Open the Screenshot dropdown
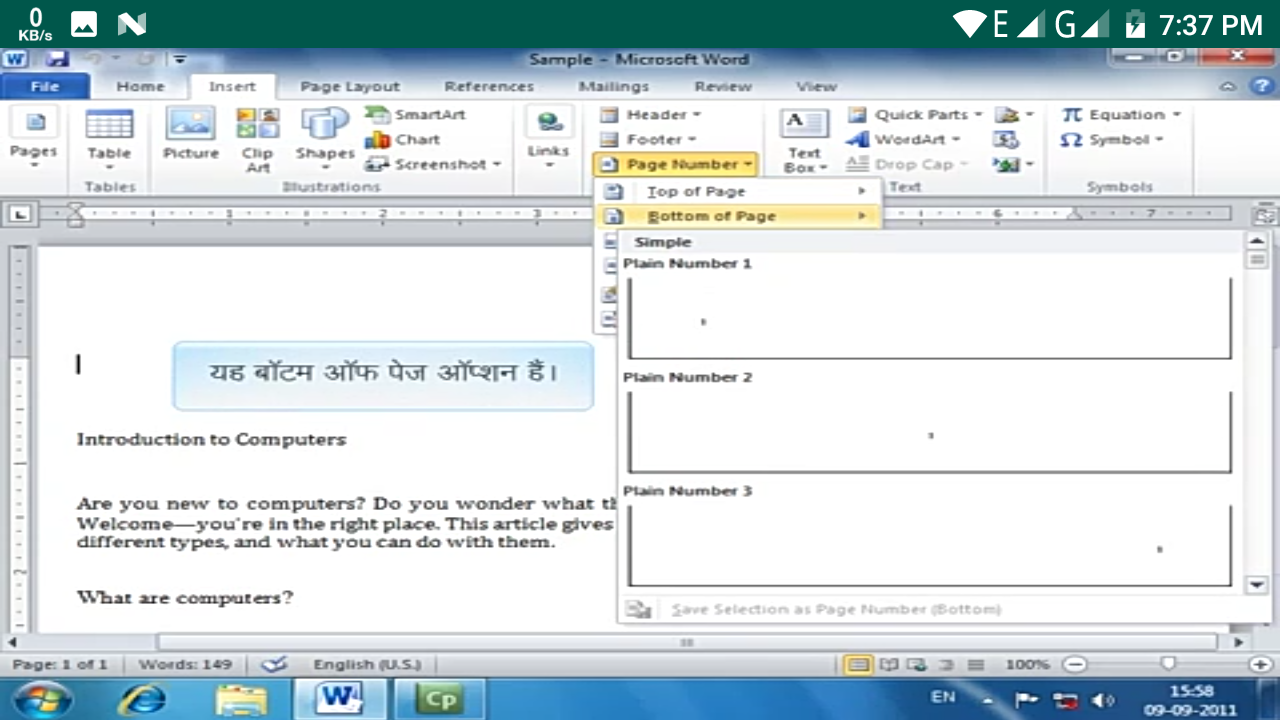The width and height of the screenshot is (1280, 720). click(434, 164)
